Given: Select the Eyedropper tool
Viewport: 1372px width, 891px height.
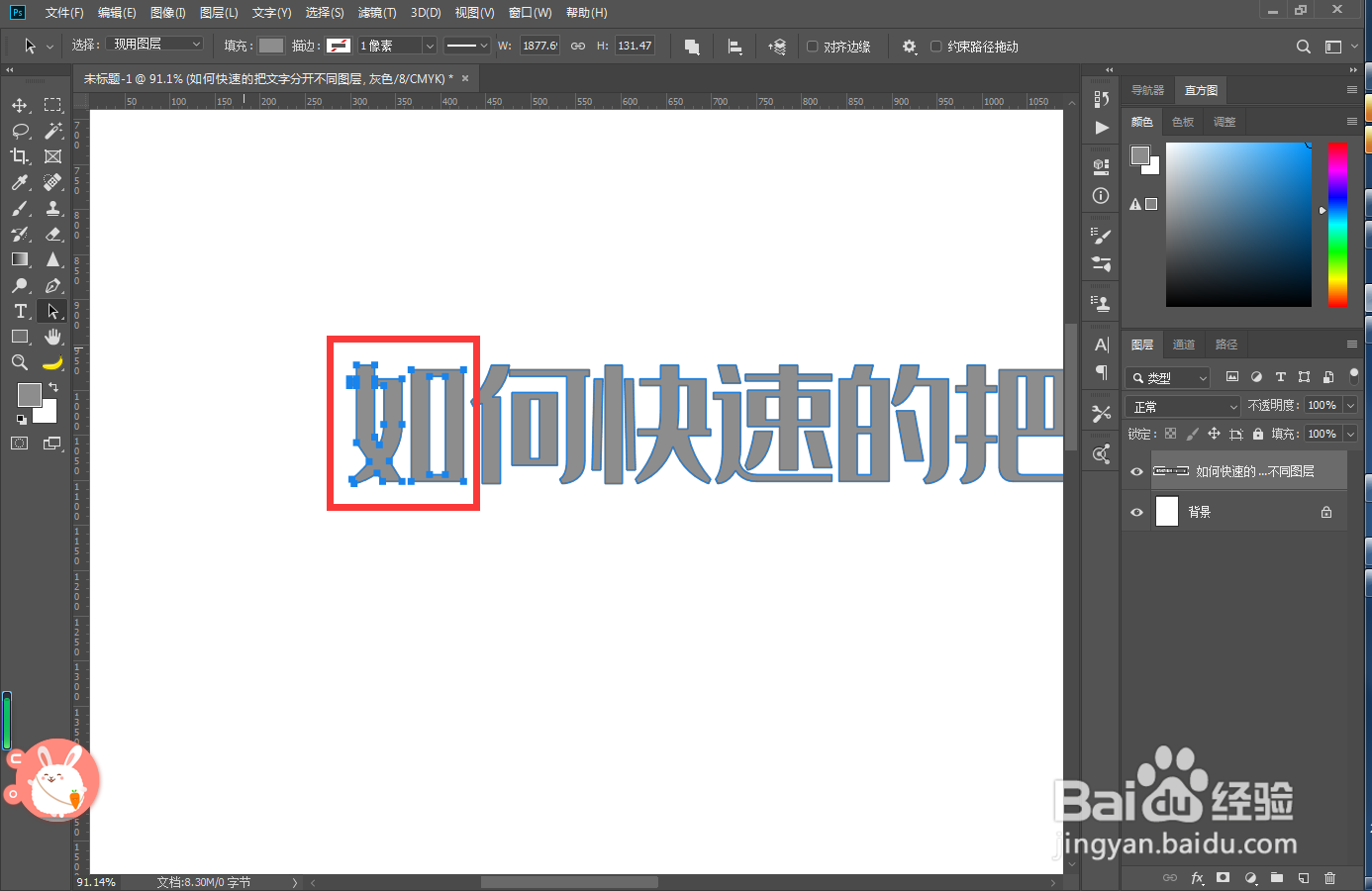Looking at the screenshot, I should pos(20,182).
